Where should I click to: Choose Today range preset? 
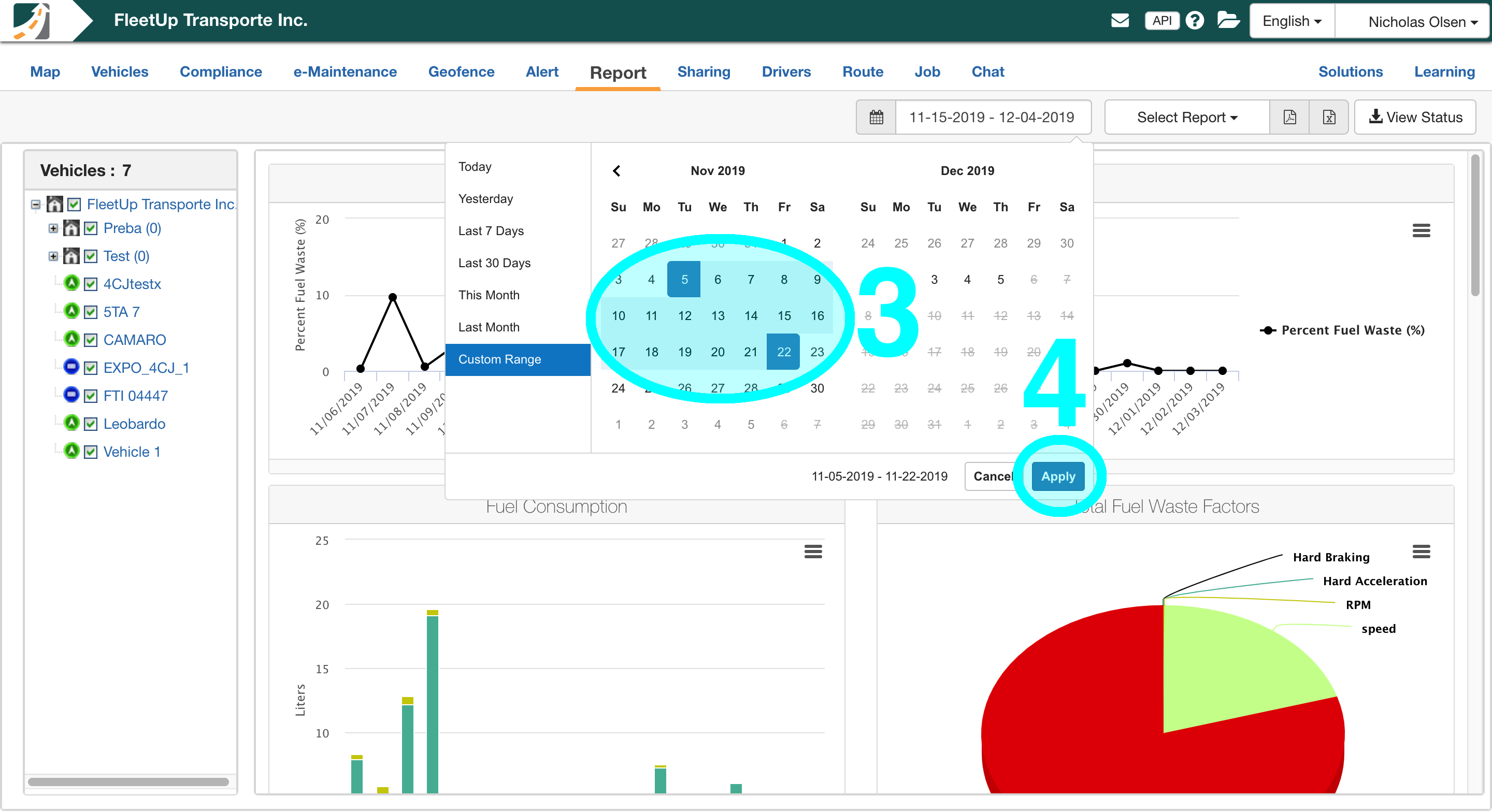pyautogui.click(x=519, y=166)
